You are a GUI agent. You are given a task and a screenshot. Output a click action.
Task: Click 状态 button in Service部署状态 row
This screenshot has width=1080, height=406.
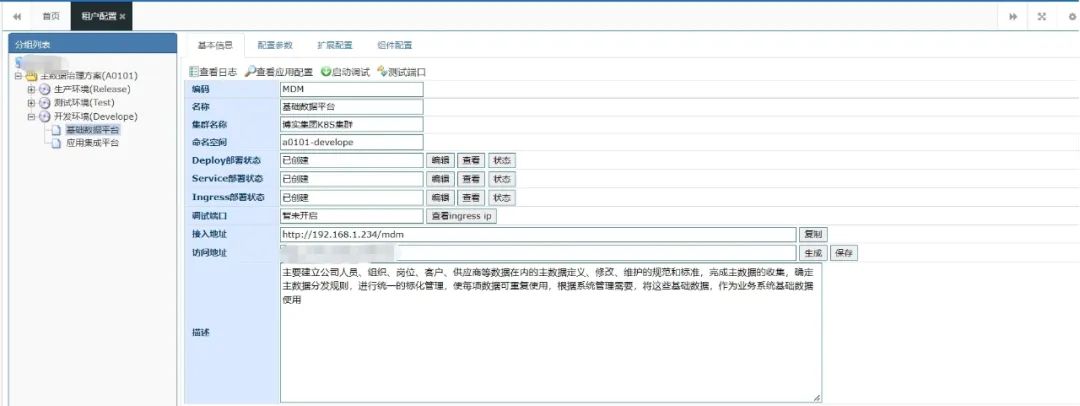(x=502, y=179)
